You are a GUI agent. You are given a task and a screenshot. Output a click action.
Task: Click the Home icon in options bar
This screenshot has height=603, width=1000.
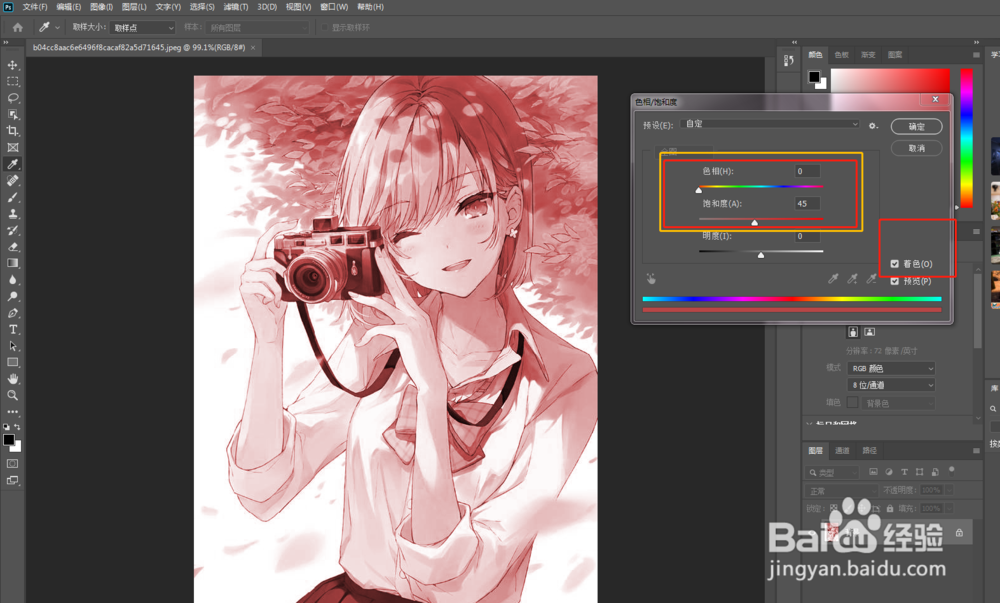pyautogui.click(x=18, y=27)
